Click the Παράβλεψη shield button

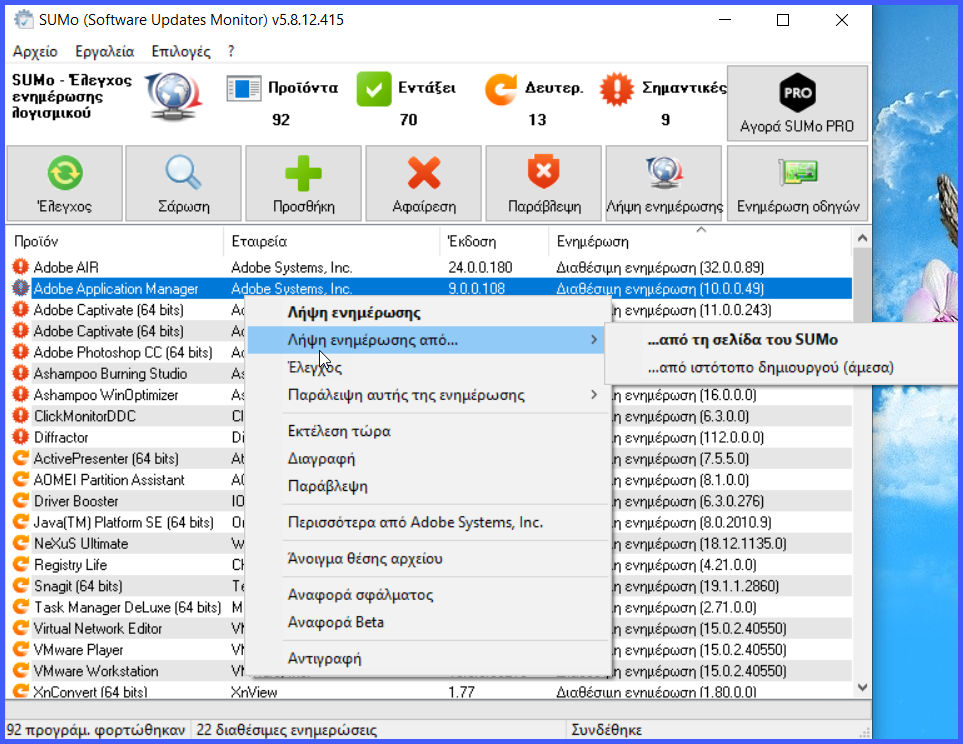point(544,183)
